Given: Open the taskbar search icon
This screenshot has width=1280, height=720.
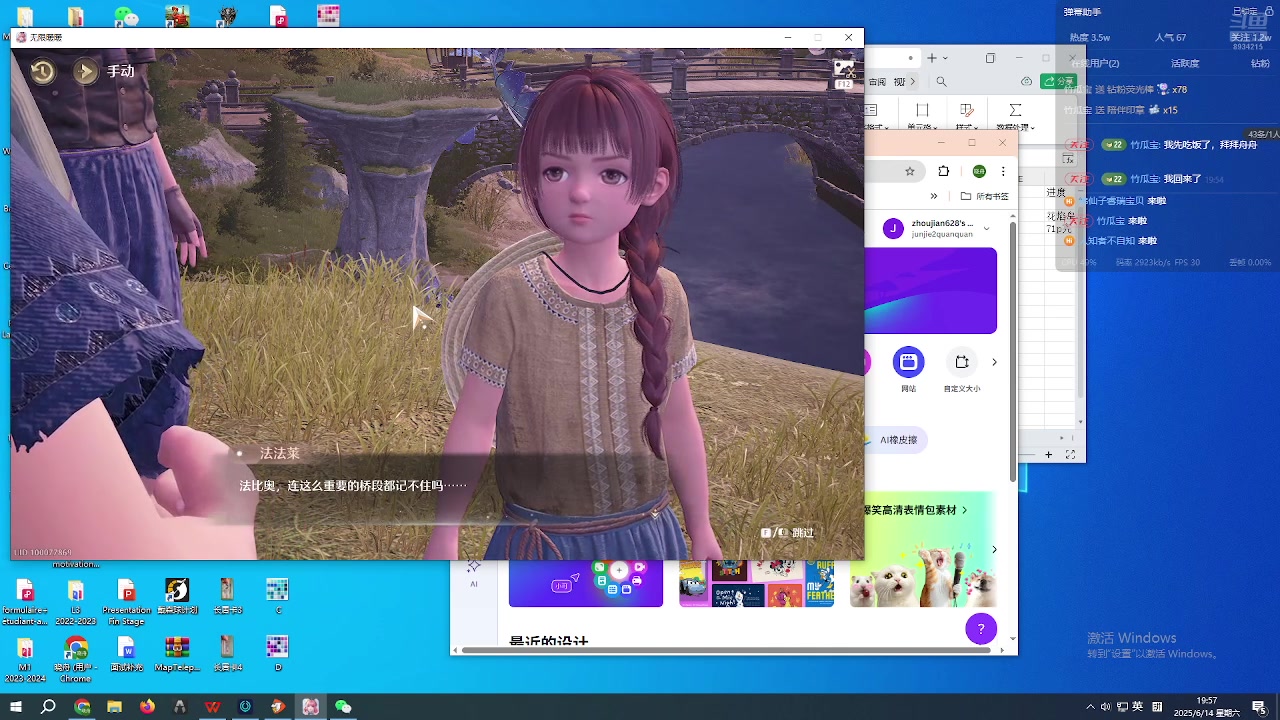Looking at the screenshot, I should pyautogui.click(x=48, y=707).
